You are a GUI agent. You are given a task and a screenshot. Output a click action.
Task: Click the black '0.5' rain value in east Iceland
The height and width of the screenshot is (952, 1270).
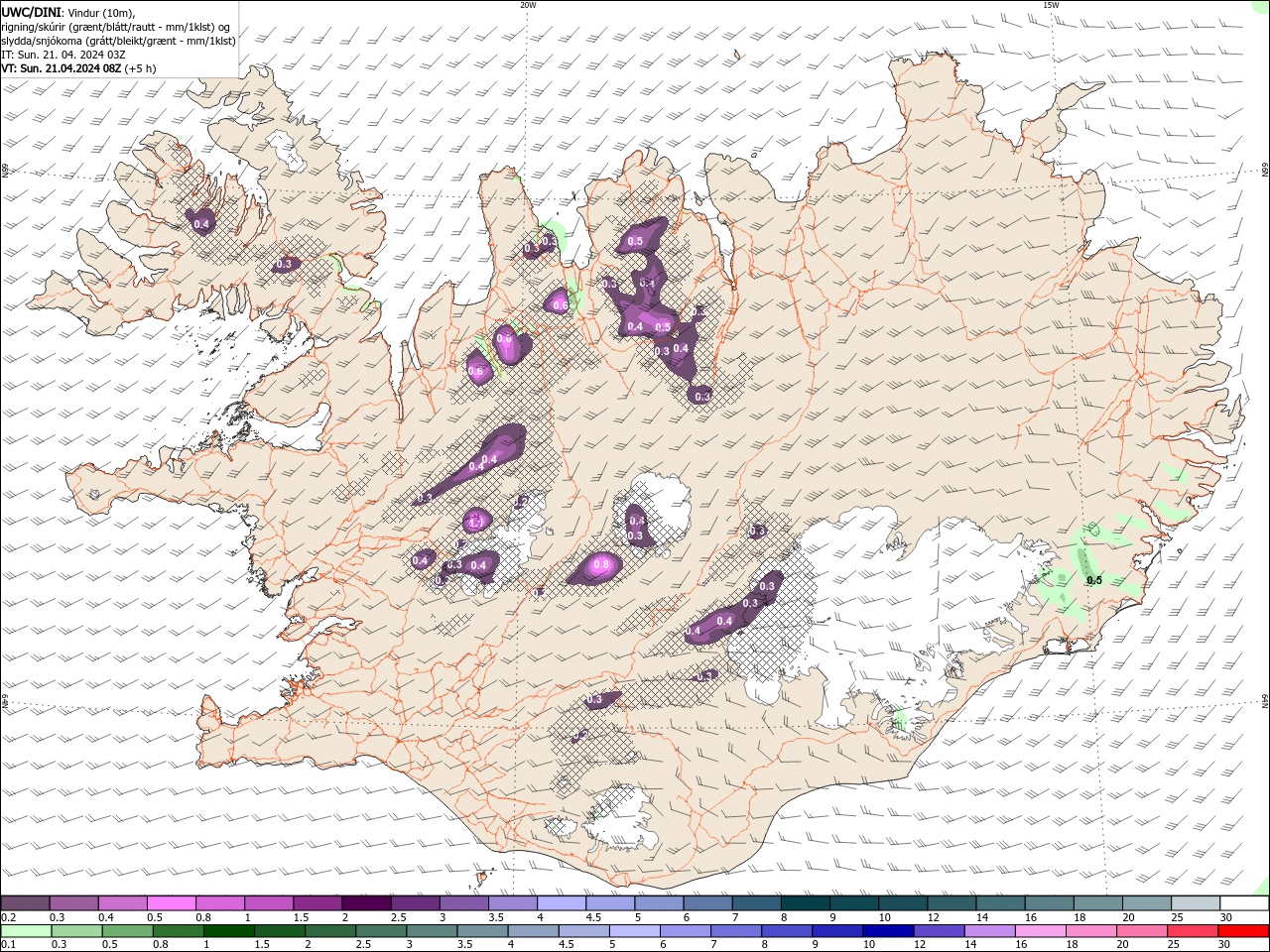point(1094,580)
